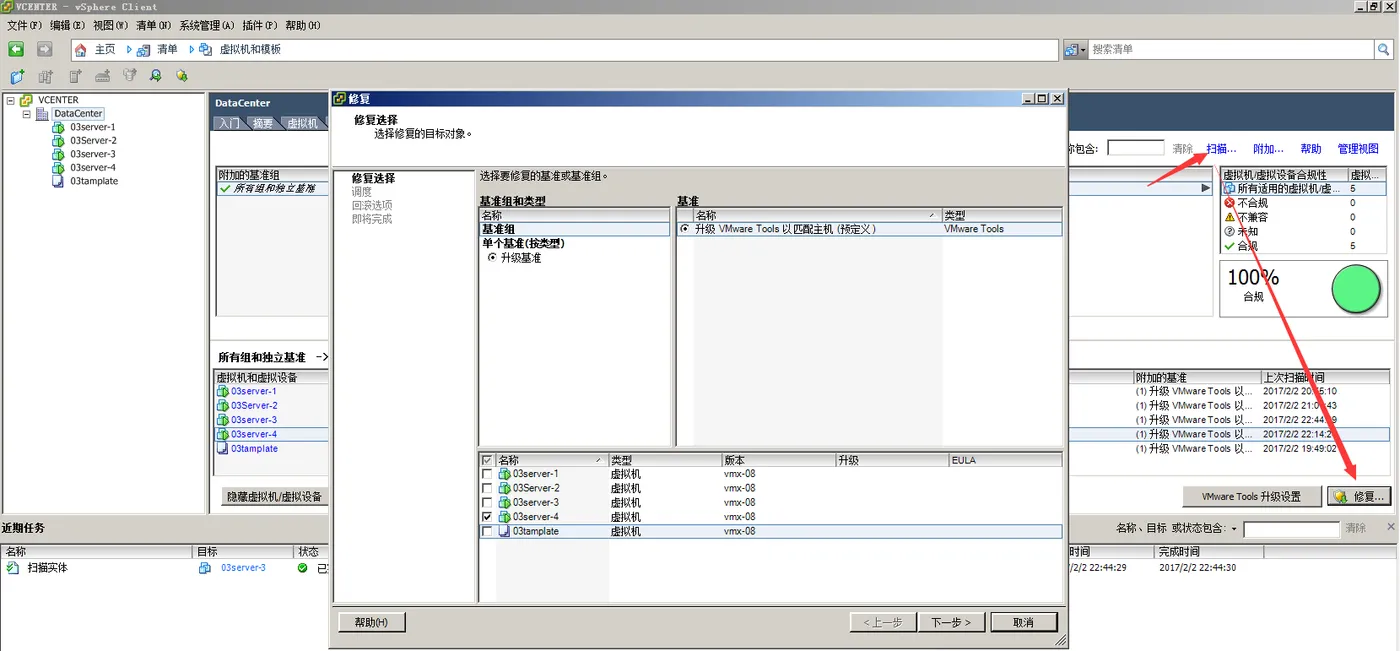Click VMware Tools 升级设置 button
The image size is (1400, 651).
[1251, 496]
